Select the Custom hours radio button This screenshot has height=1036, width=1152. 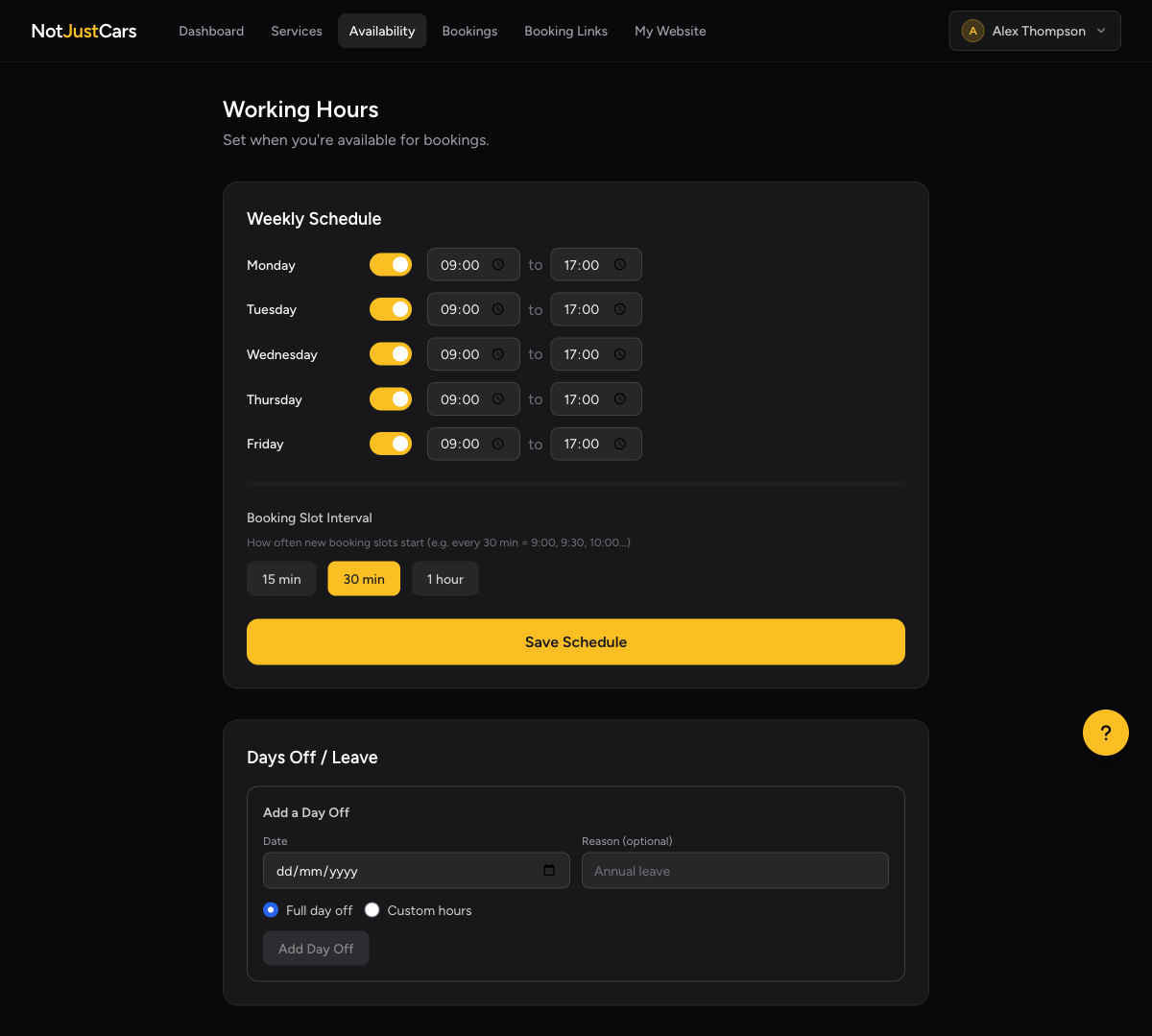(x=372, y=909)
